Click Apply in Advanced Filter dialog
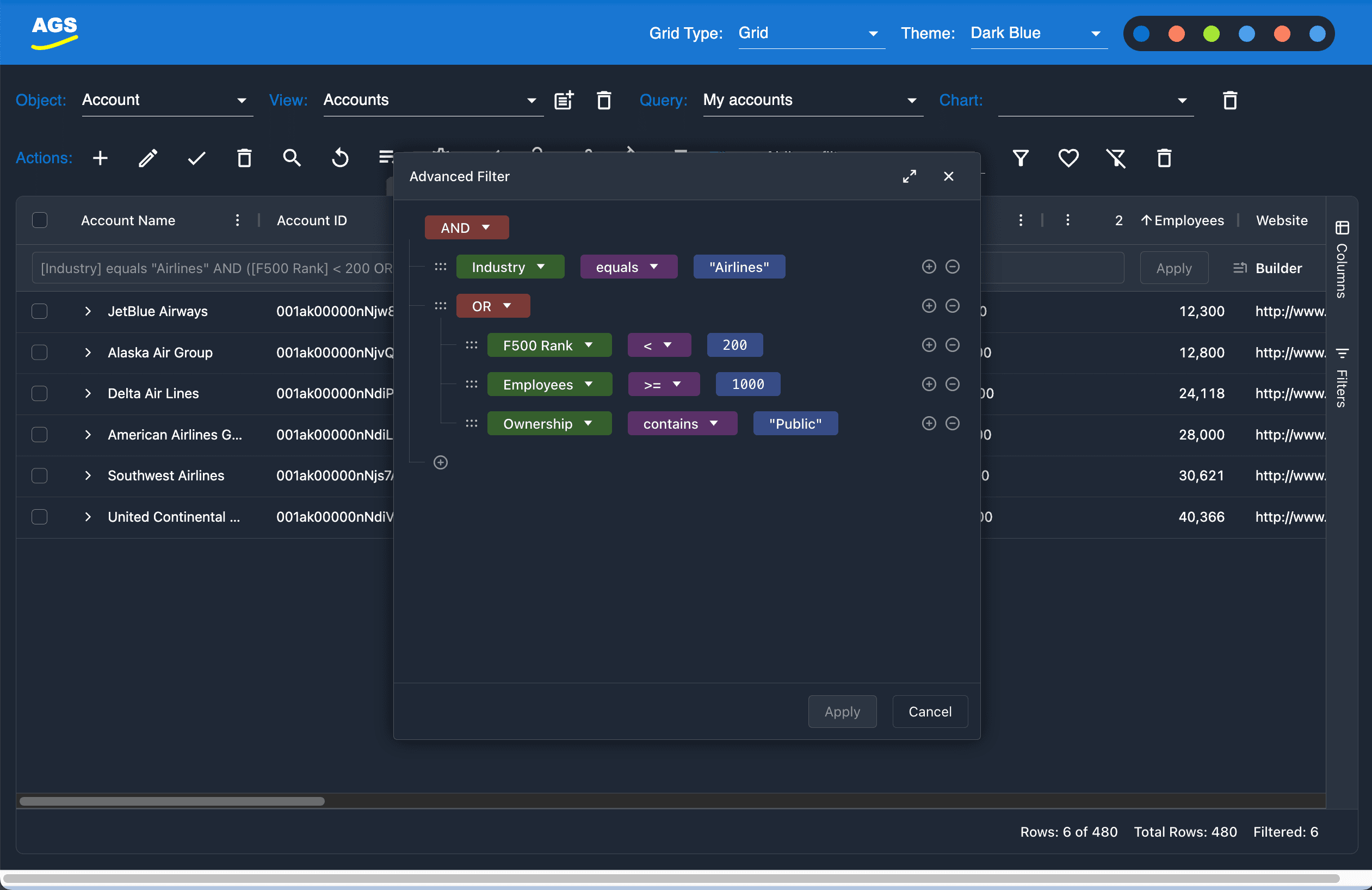1372x890 pixels. [x=842, y=712]
